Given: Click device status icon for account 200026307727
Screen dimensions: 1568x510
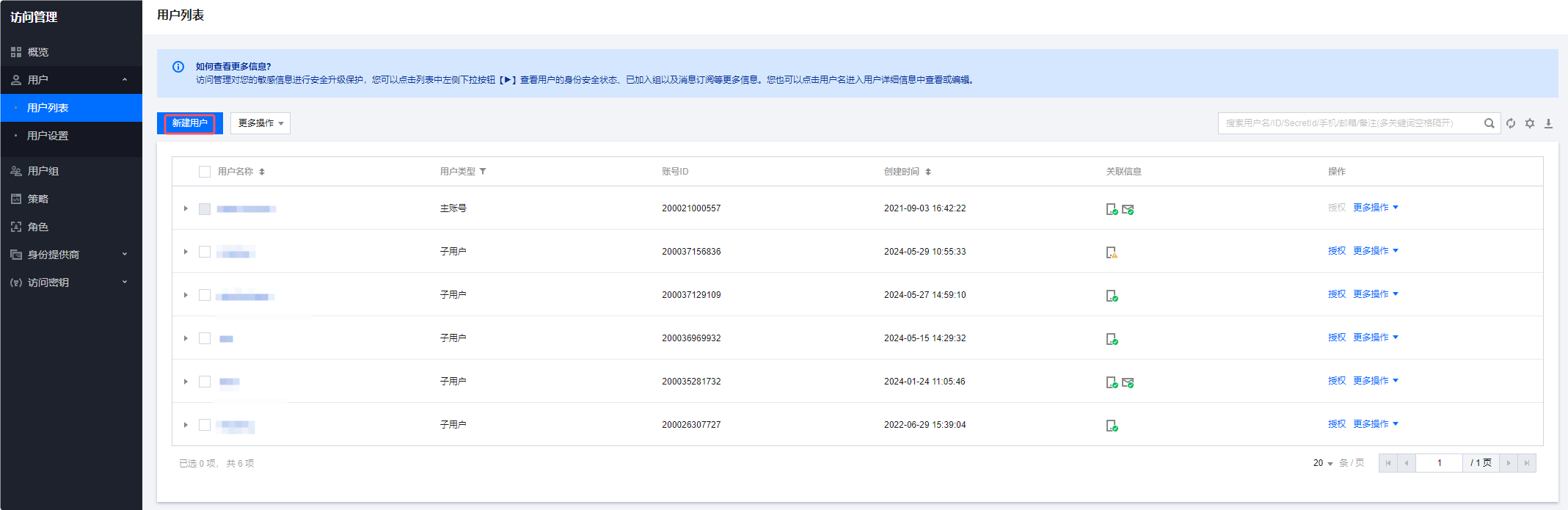Looking at the screenshot, I should 1112,426.
